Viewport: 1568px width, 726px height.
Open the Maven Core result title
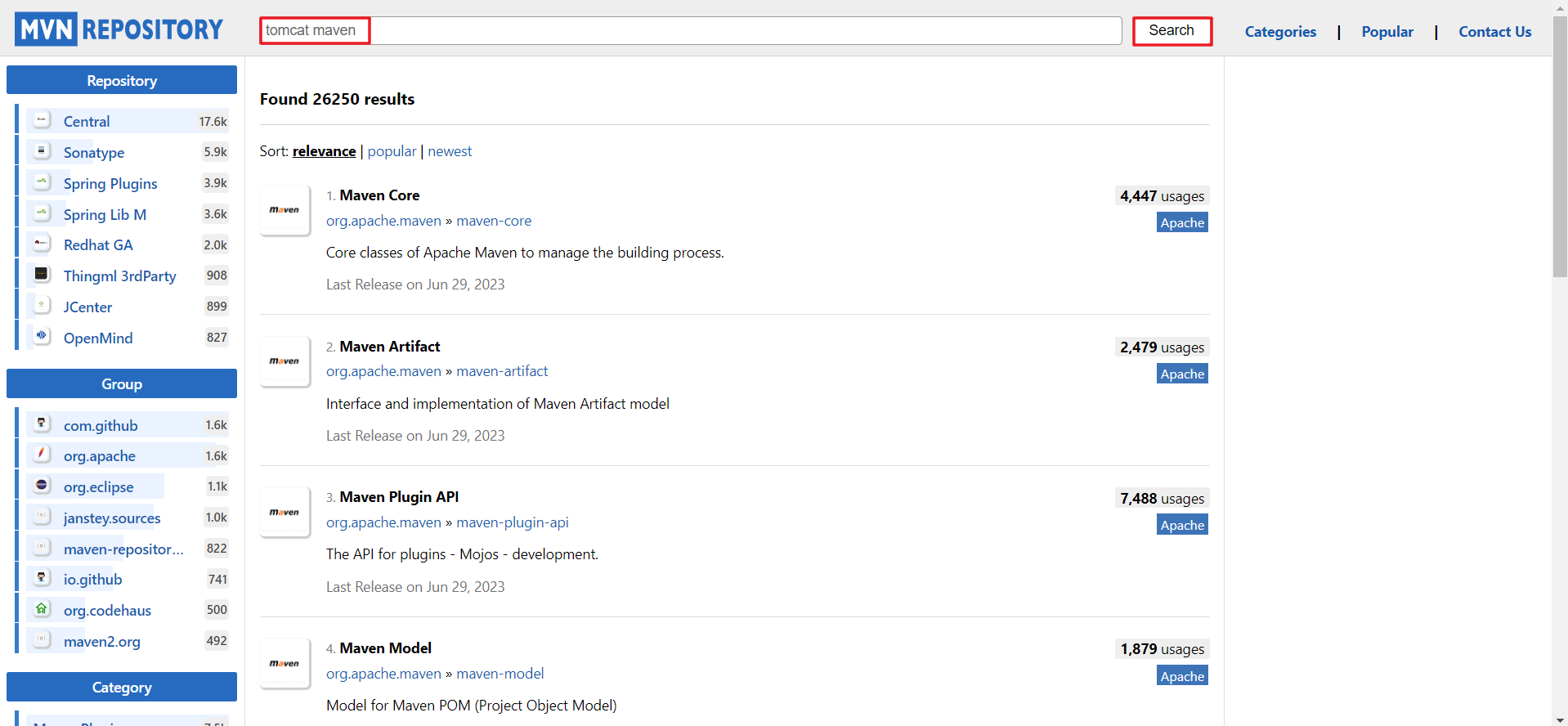pos(379,195)
